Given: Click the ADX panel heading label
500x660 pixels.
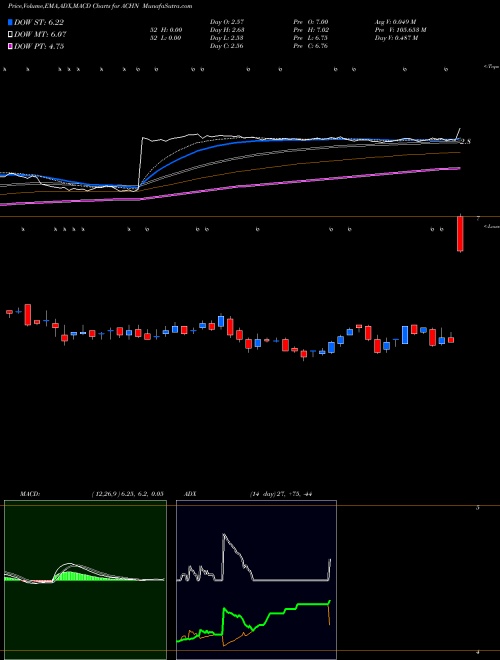Looking at the screenshot, I should (190, 494).
